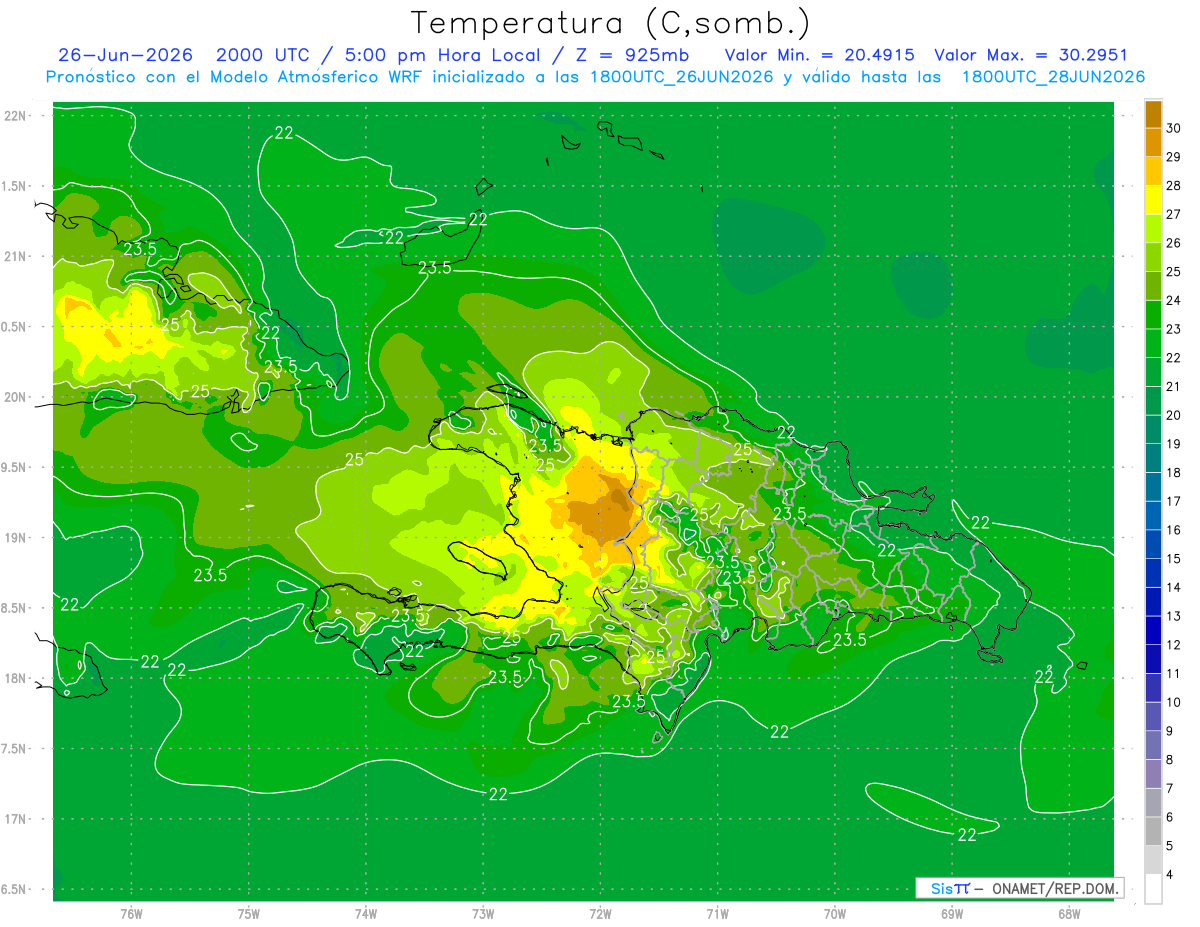Click the 69W longitude axis label
1200x927 pixels.
tap(952, 913)
